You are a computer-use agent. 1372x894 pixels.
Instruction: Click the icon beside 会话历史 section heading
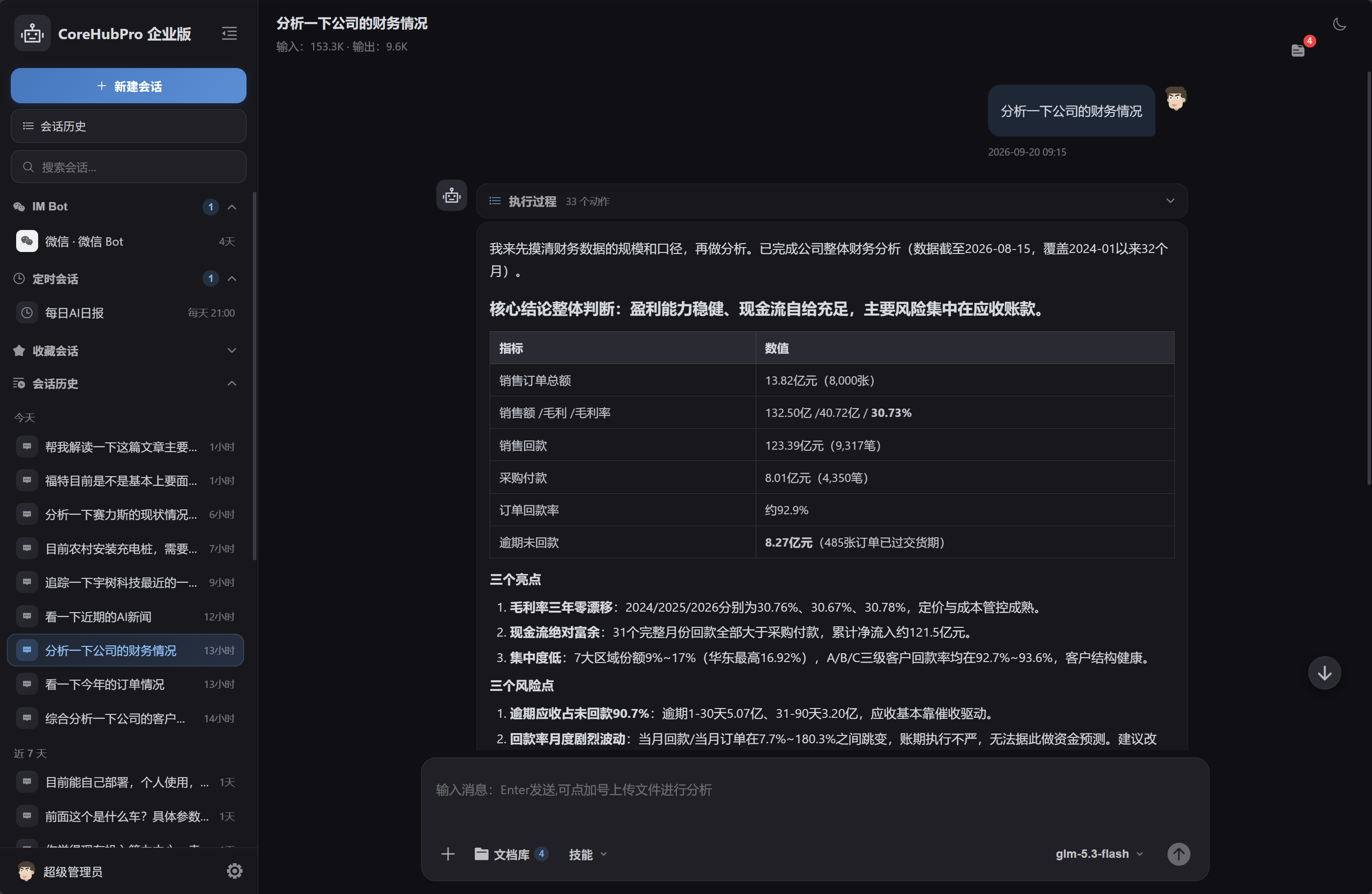coord(19,384)
